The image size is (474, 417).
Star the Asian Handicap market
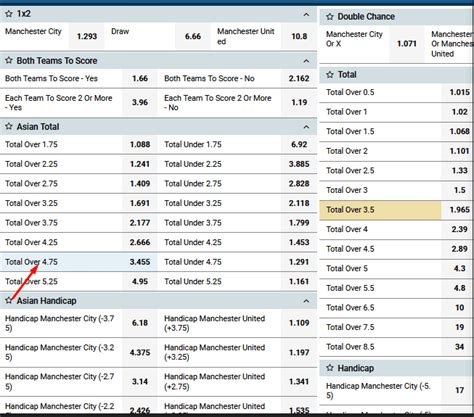[9, 300]
